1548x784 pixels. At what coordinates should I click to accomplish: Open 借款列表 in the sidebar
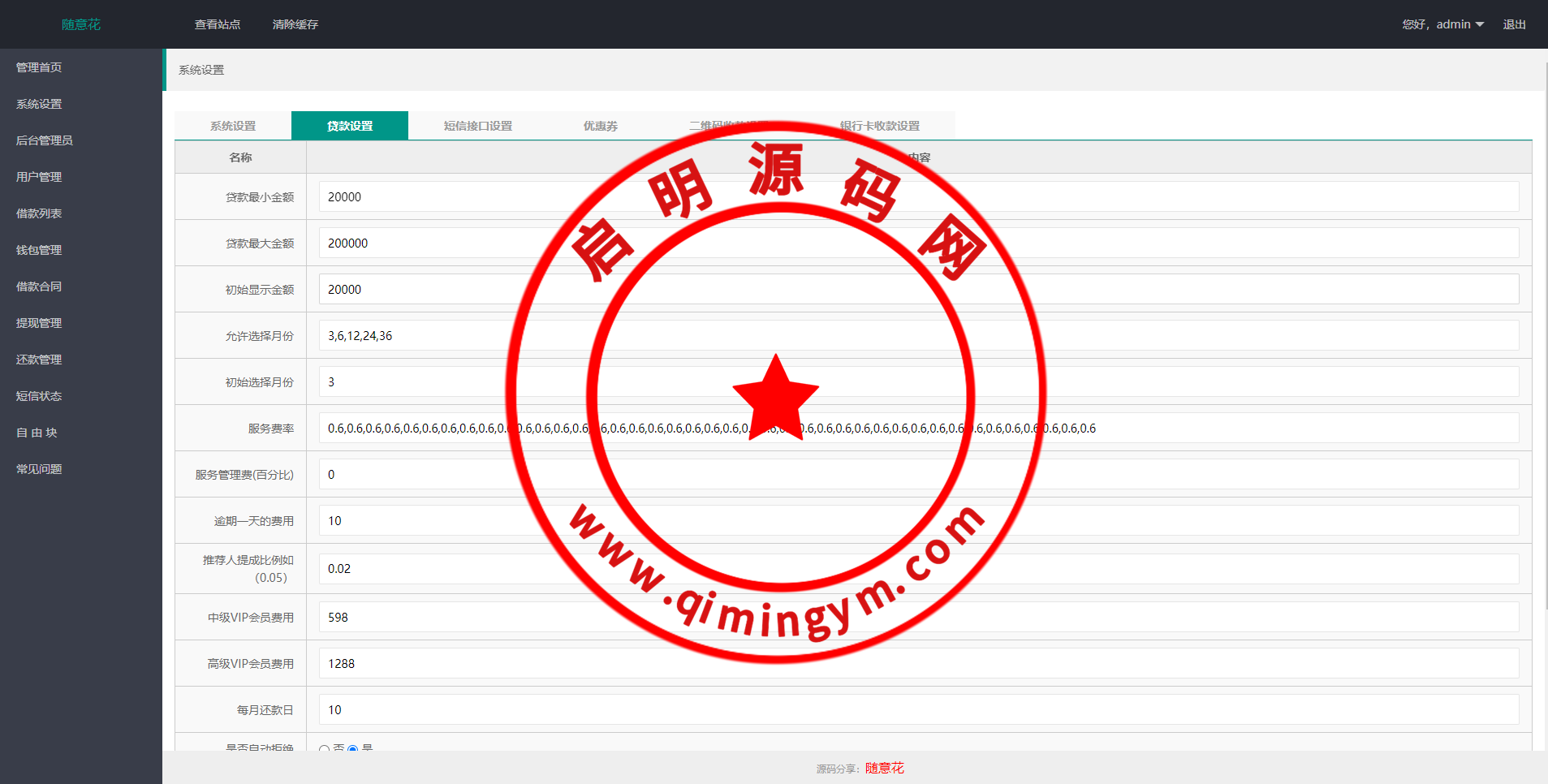point(39,213)
